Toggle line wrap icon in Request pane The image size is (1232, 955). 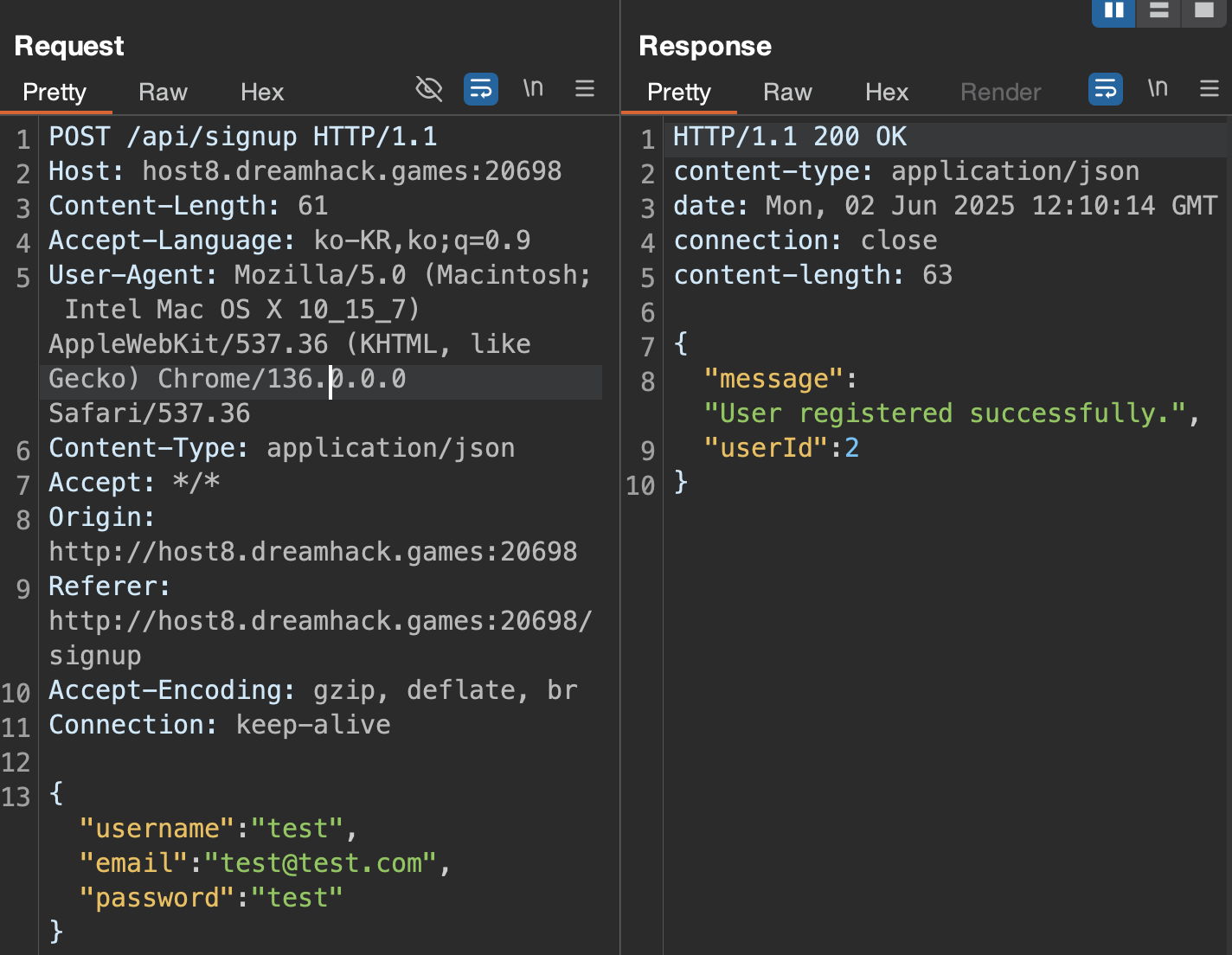click(x=481, y=88)
